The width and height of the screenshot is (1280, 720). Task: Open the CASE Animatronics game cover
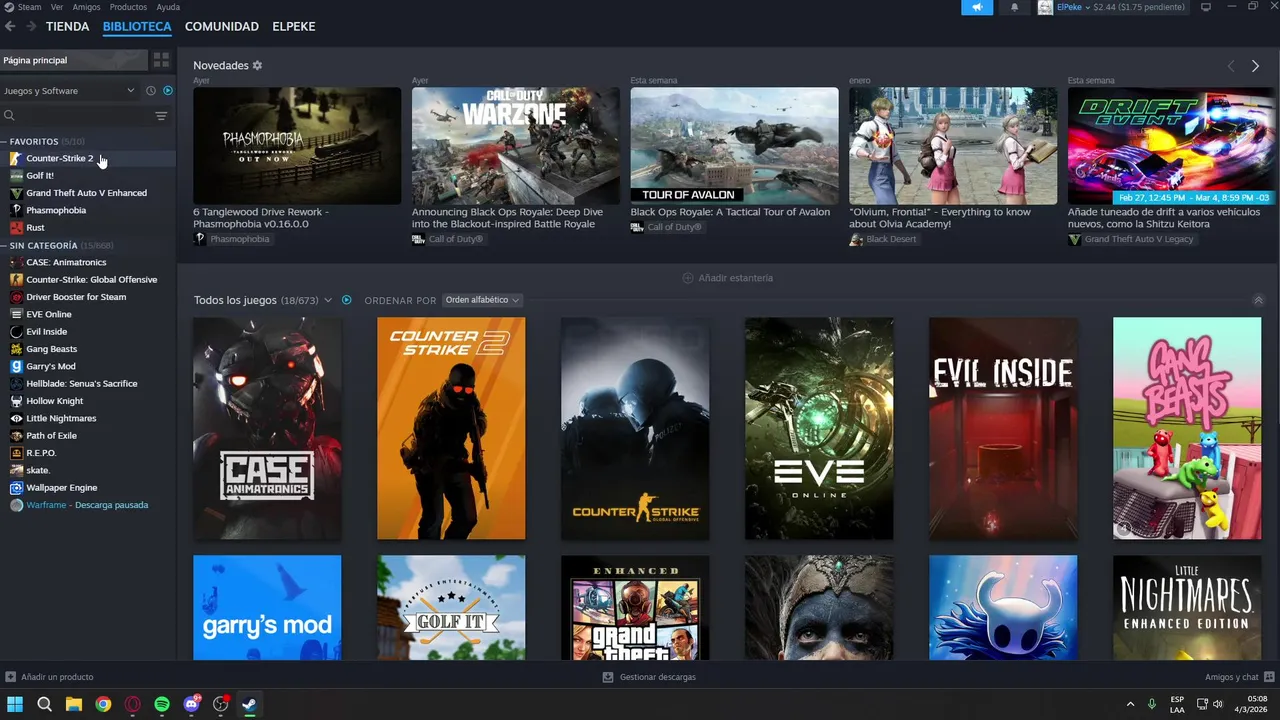coord(267,428)
